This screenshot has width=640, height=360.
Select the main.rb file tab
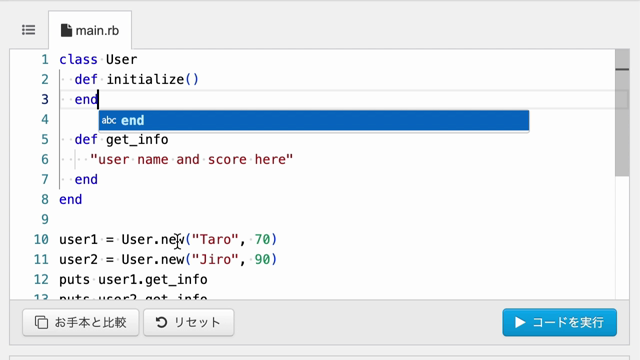[90, 30]
